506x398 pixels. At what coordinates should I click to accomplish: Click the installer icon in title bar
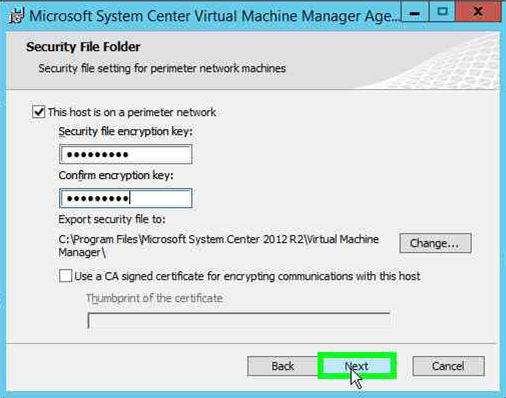[17, 16]
